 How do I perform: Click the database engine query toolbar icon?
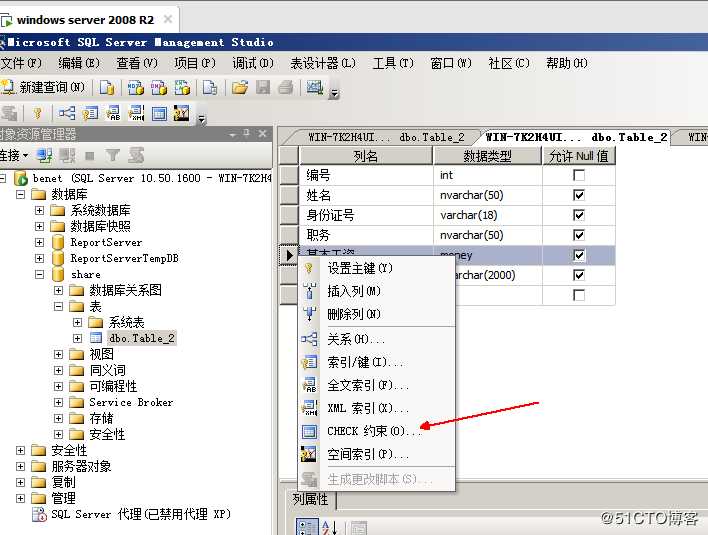click(x=107, y=87)
